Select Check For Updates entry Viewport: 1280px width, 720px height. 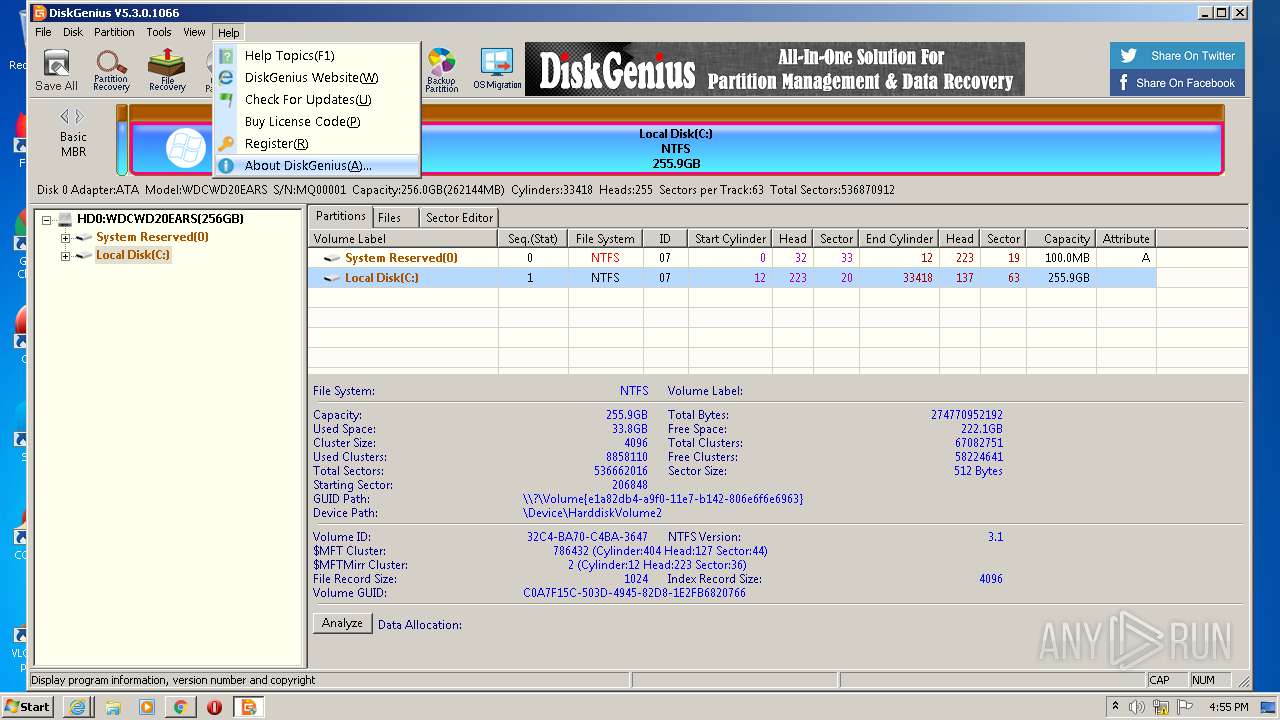coord(317,100)
